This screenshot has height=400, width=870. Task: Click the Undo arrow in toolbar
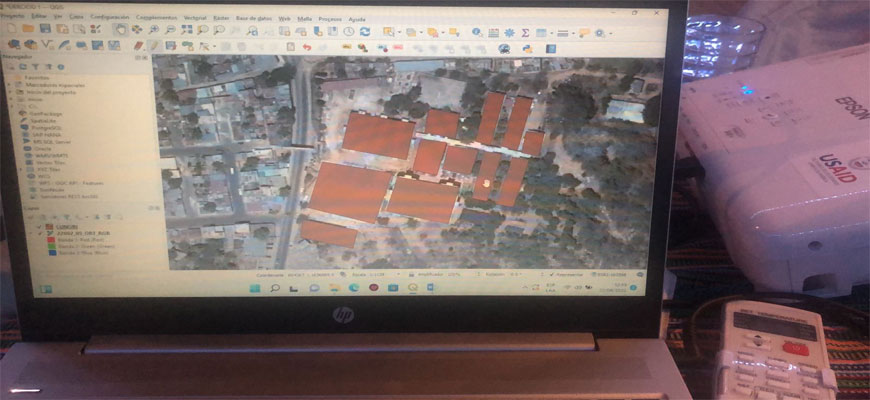pyautogui.click(x=307, y=46)
